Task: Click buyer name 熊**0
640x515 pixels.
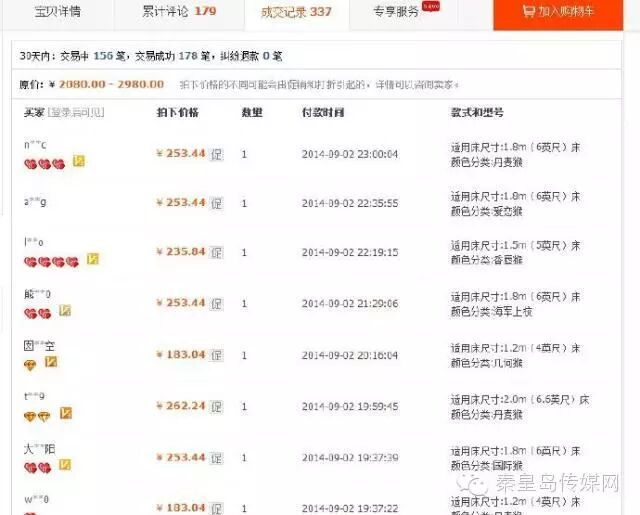Action: pos(37,294)
